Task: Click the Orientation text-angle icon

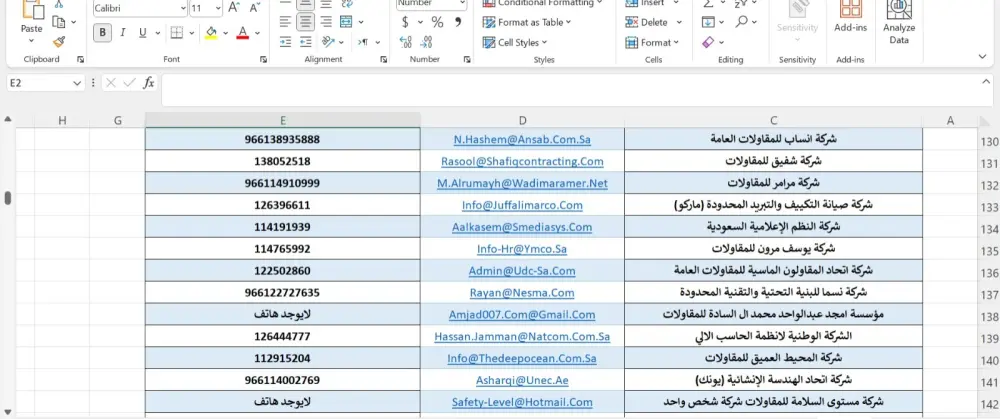Action: (x=328, y=42)
